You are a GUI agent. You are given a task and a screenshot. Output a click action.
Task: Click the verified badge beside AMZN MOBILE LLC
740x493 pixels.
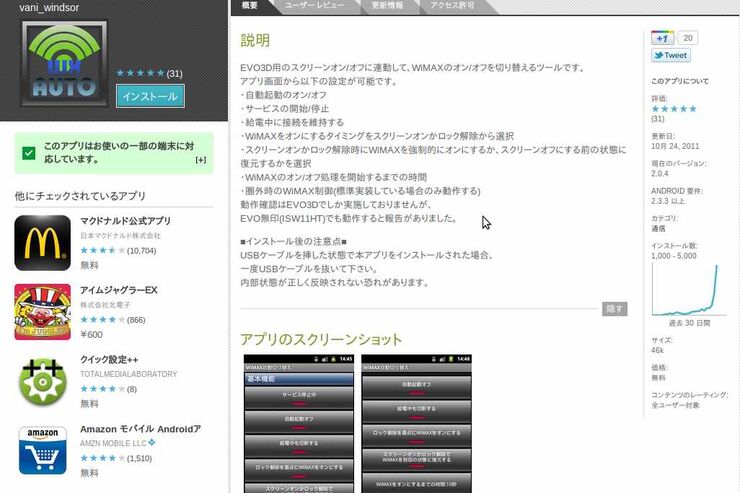point(151,443)
